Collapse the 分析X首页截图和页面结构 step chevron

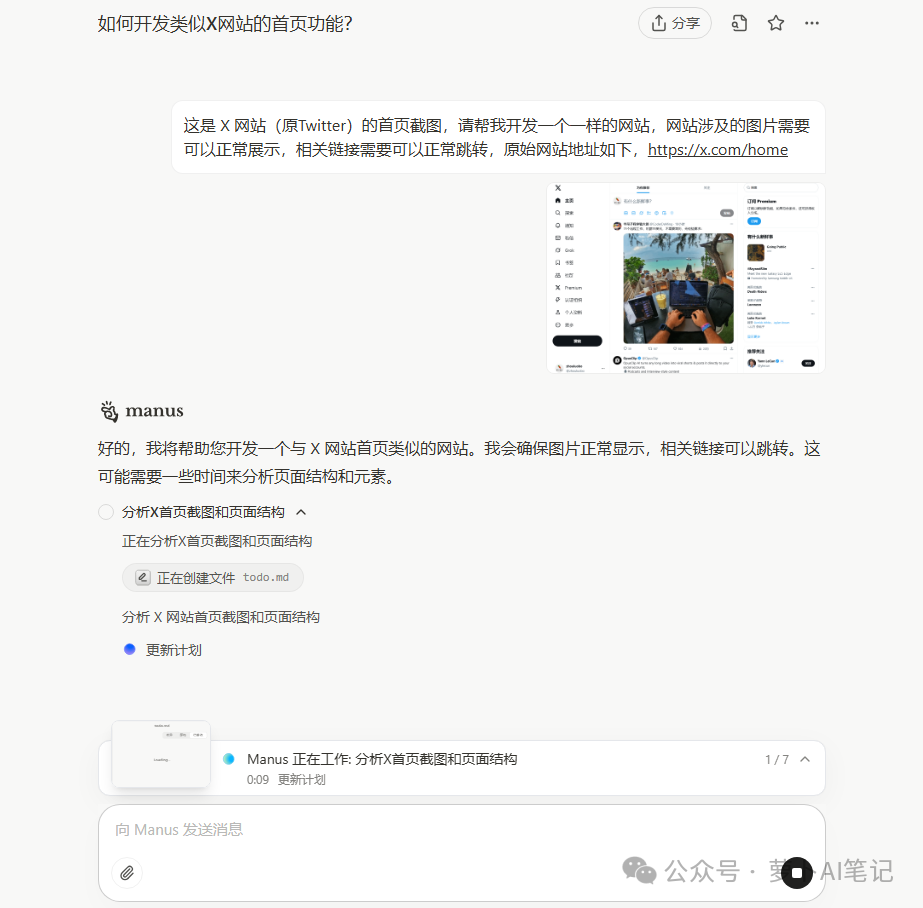[x=301, y=512]
